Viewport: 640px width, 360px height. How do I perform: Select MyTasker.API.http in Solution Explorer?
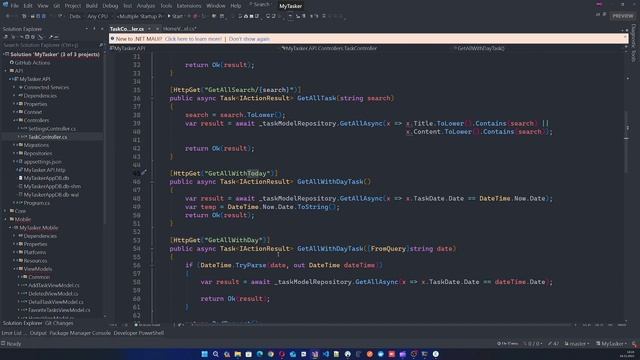(44, 170)
